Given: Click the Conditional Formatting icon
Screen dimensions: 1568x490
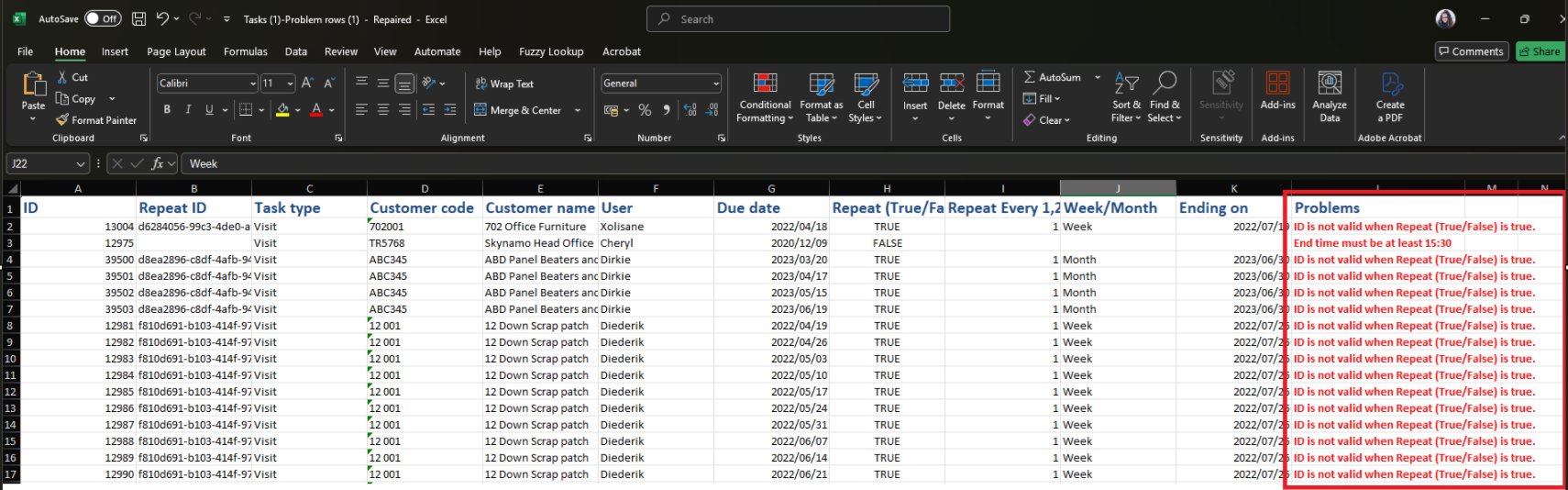Looking at the screenshot, I should (x=765, y=84).
